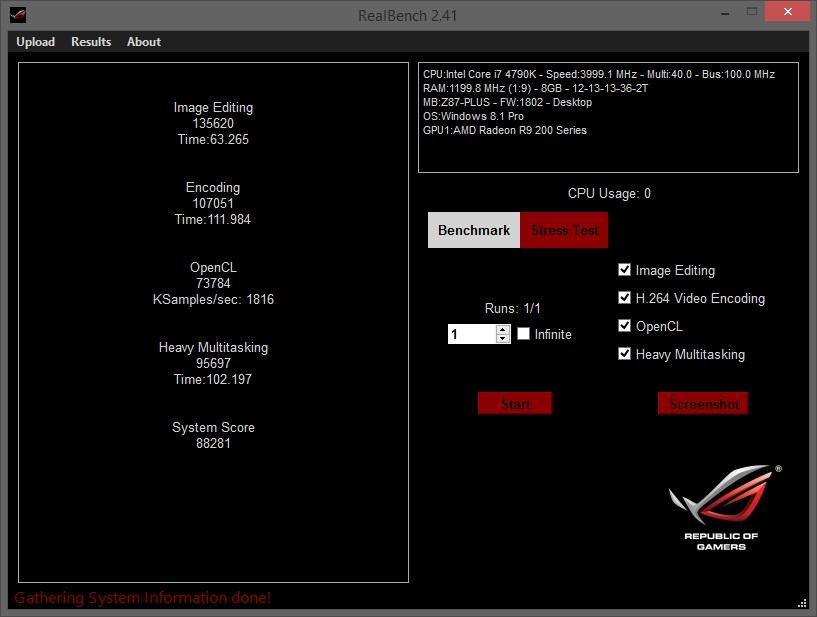
Task: Click inside the runs count field
Action: pyautogui.click(x=472, y=334)
